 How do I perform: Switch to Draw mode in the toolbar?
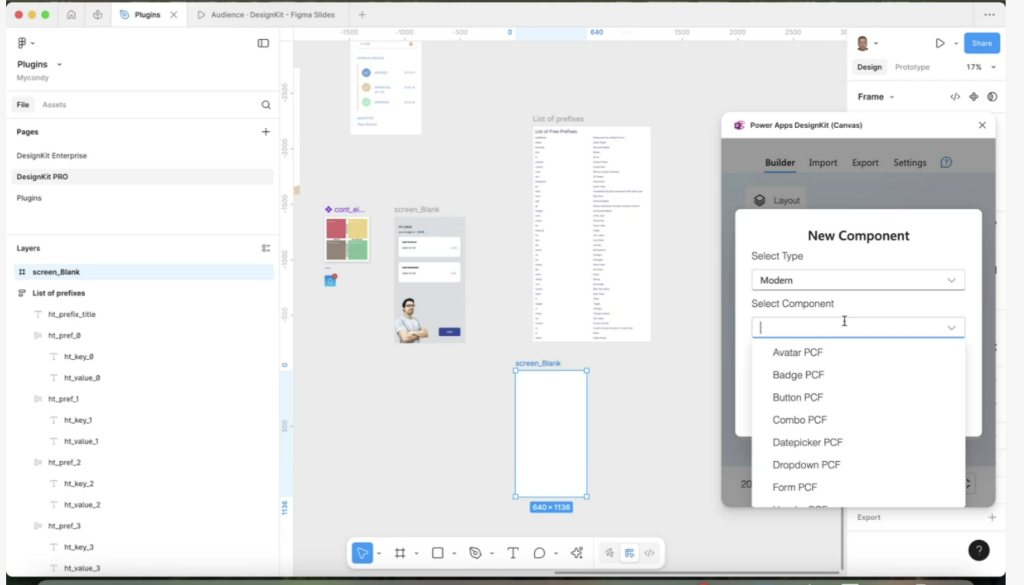pyautogui.click(x=609, y=553)
